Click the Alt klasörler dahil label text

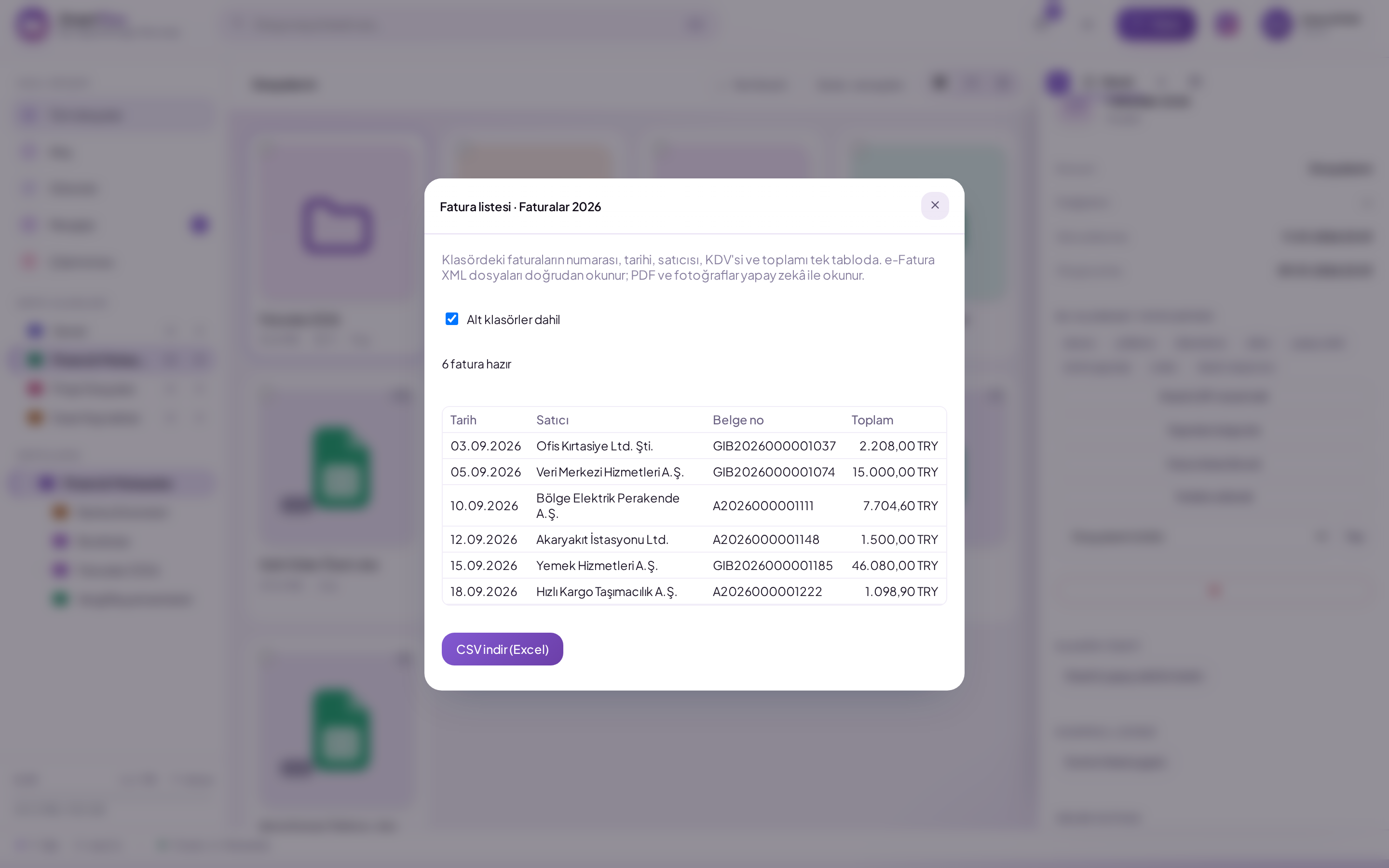513,319
